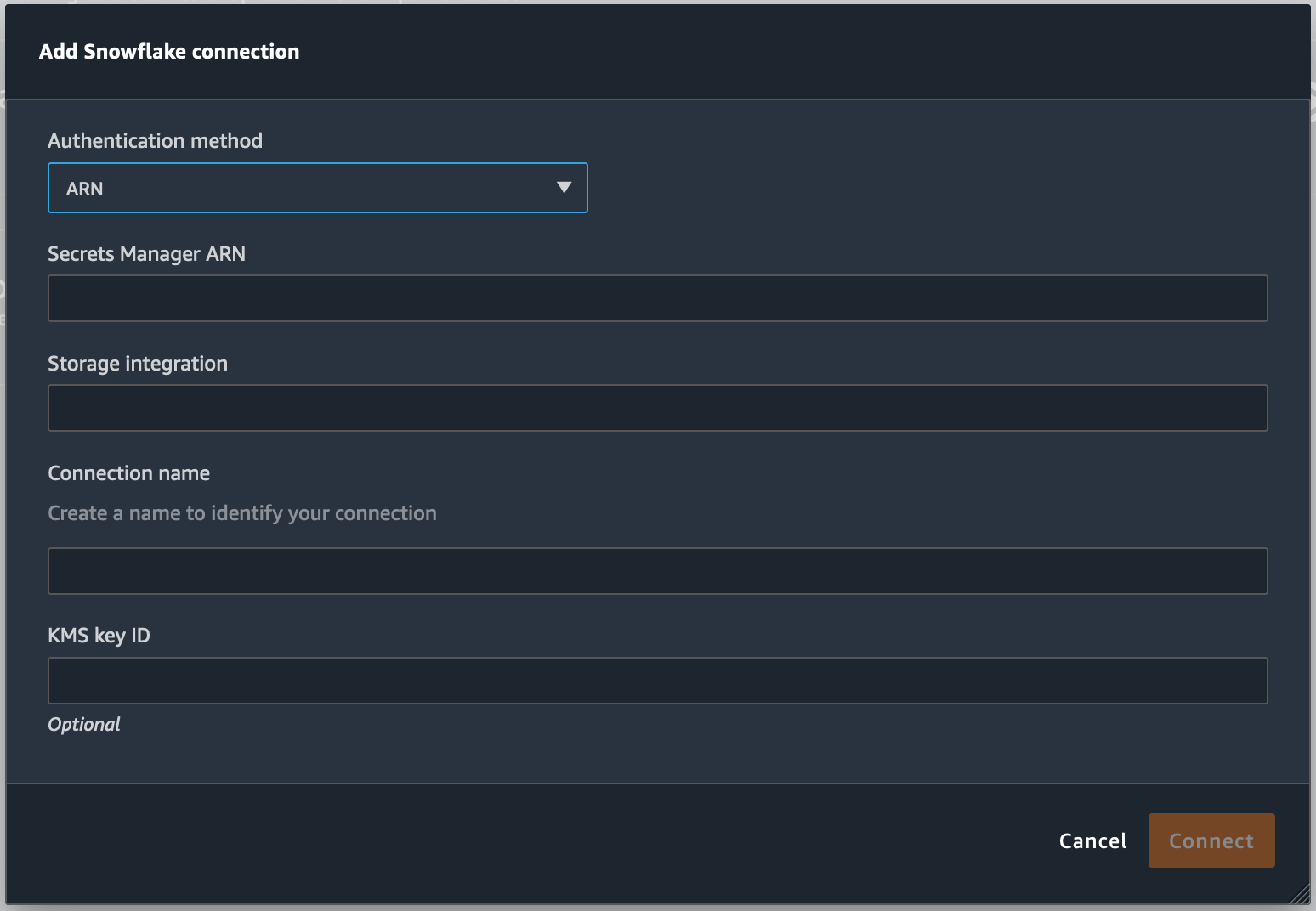1316x911 pixels.
Task: Click the Connect button
Action: click(1211, 840)
